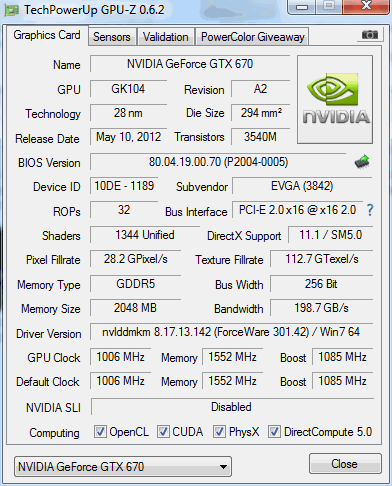Click the BIOS save chip icon
Screen dimensions: 392x486
(x=362, y=162)
